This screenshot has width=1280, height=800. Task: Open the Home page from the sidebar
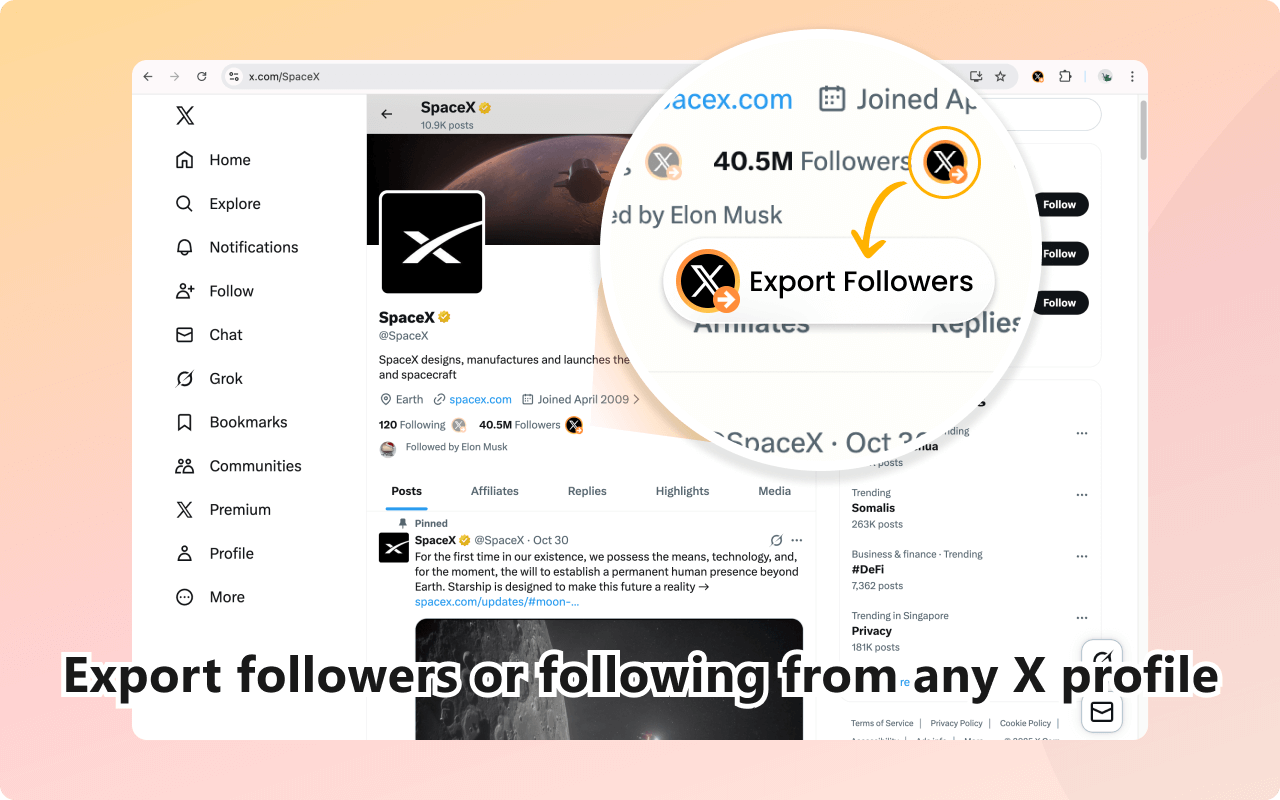(x=213, y=160)
